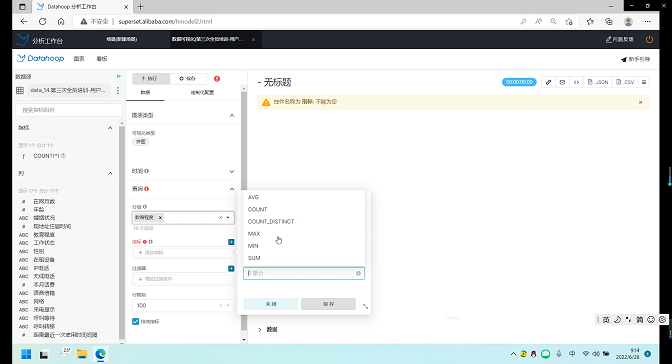Click the email share icon in chart toolbar
The image size is (672, 364).
coord(562,82)
